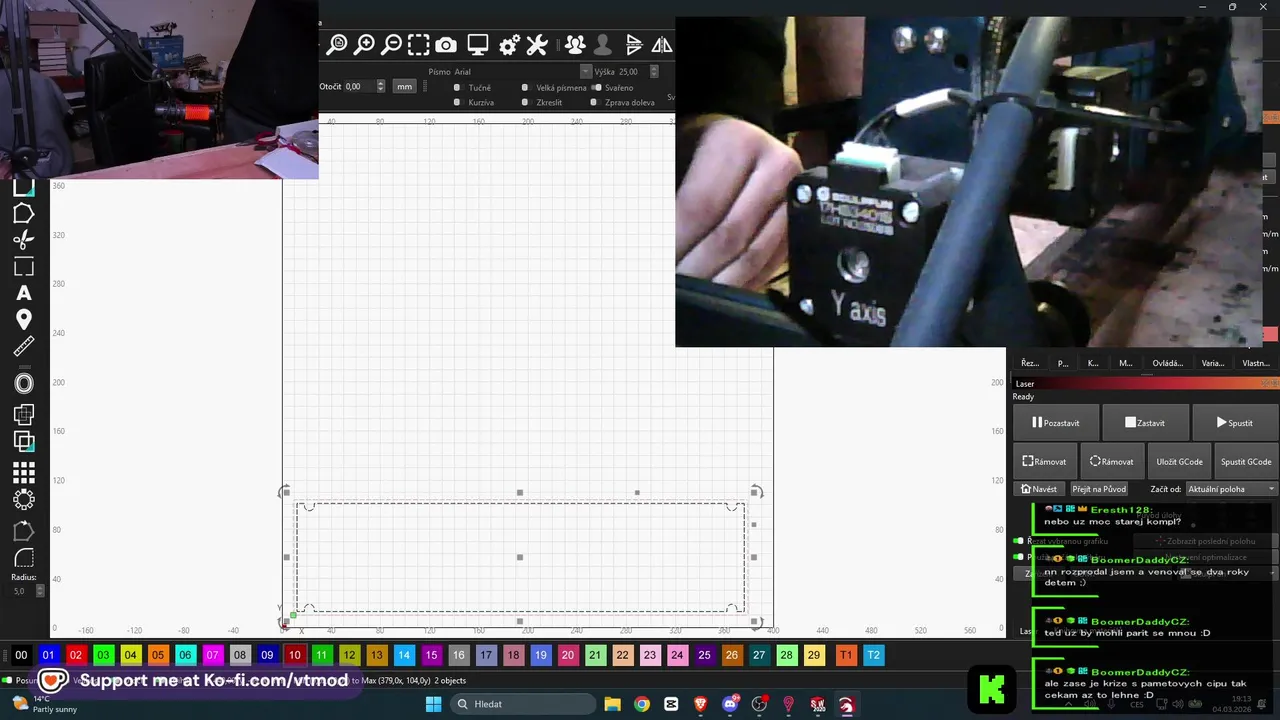Switch to the Varia... tab
The width and height of the screenshot is (1280, 720).
coord(1212,363)
